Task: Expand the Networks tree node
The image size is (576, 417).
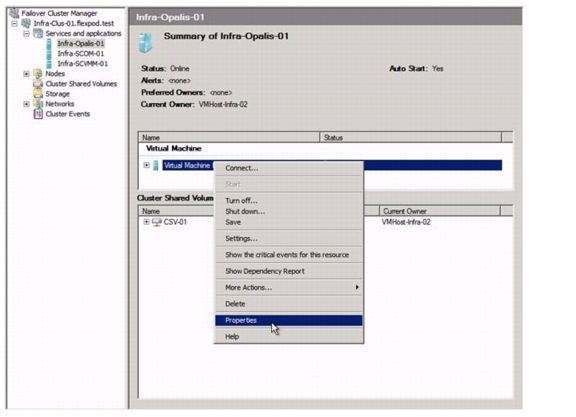Action: coord(26,104)
